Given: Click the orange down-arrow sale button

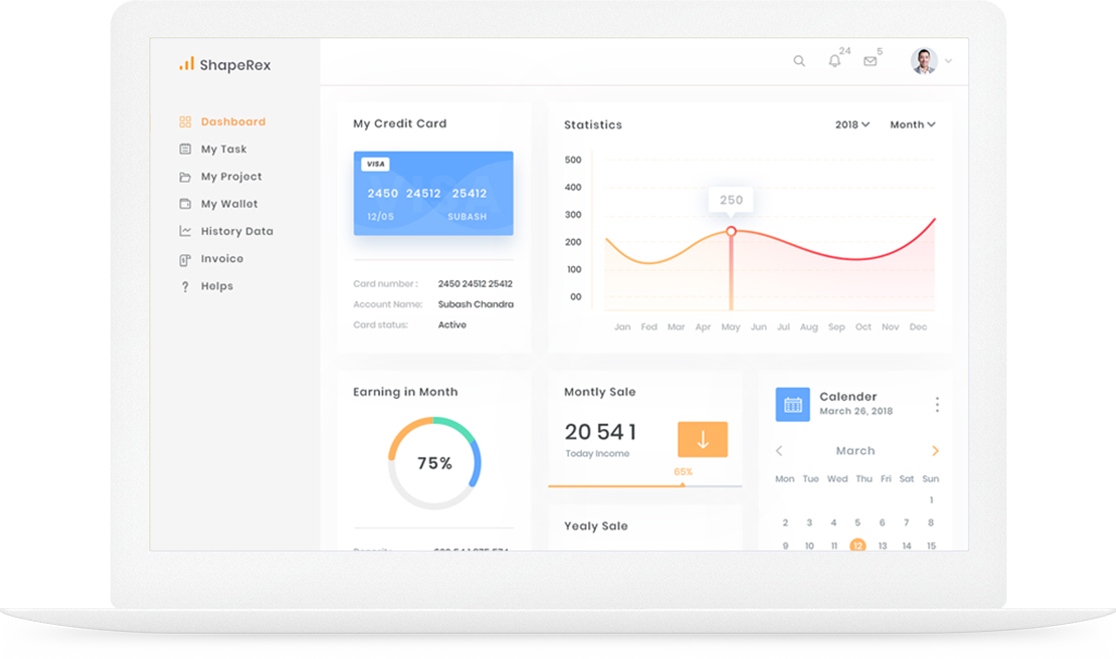Looking at the screenshot, I should pos(702,439).
